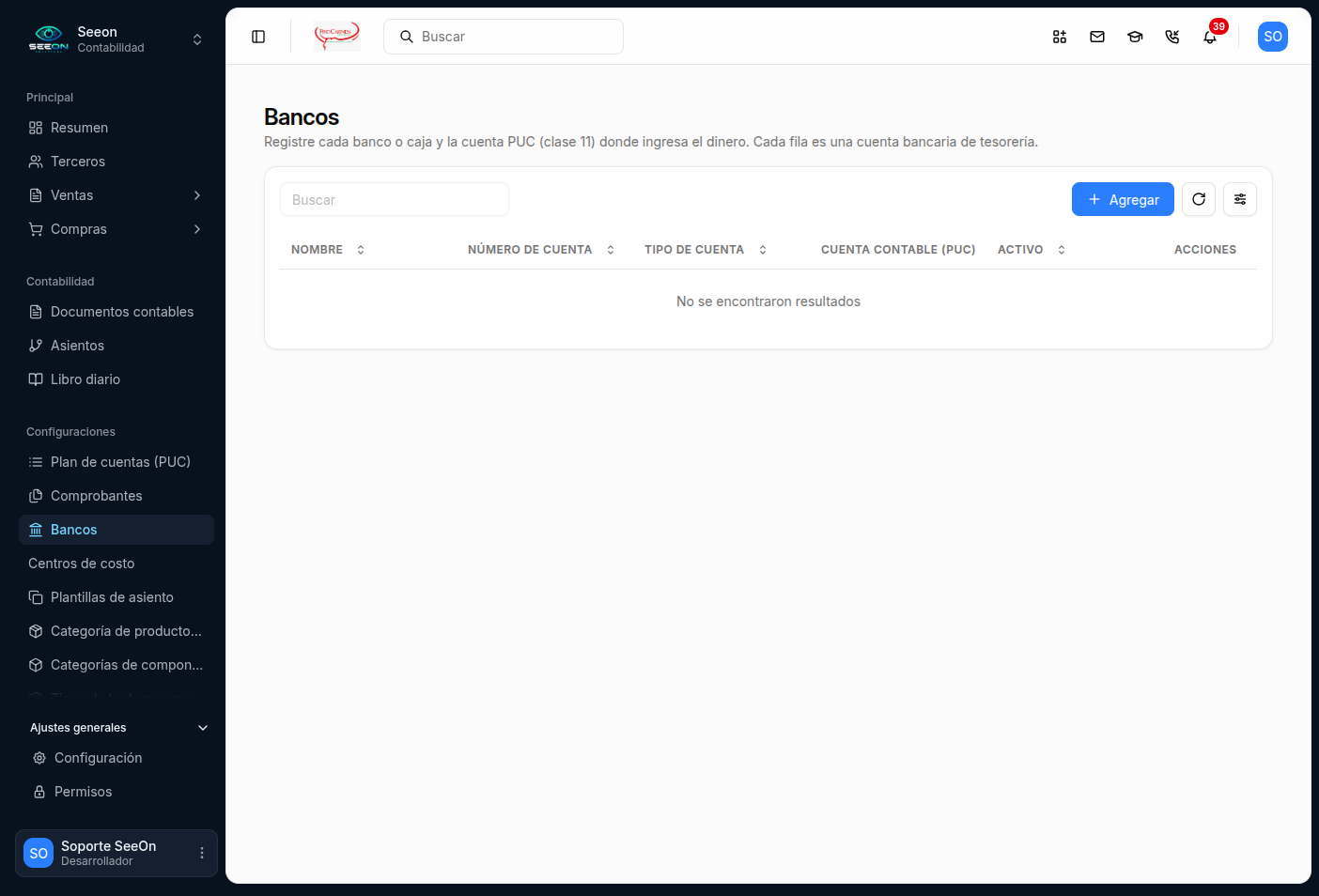This screenshot has width=1319, height=896.
Task: Open the apps grid icon in header
Action: click(x=1060, y=37)
